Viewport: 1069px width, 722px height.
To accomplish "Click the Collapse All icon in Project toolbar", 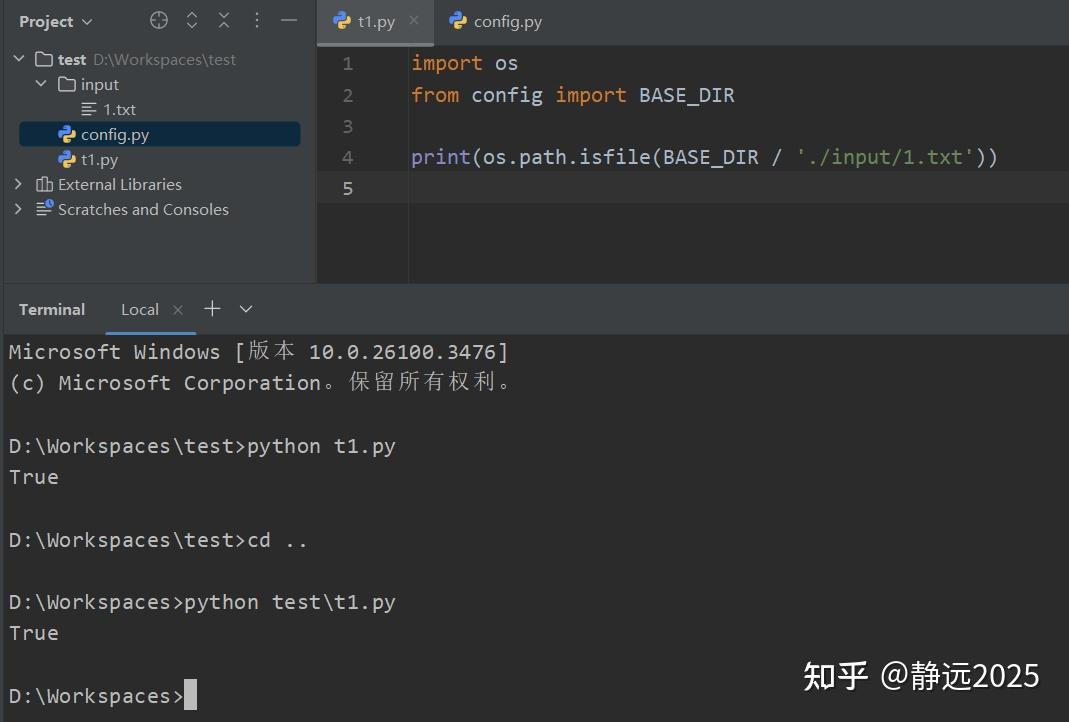I will pos(224,20).
